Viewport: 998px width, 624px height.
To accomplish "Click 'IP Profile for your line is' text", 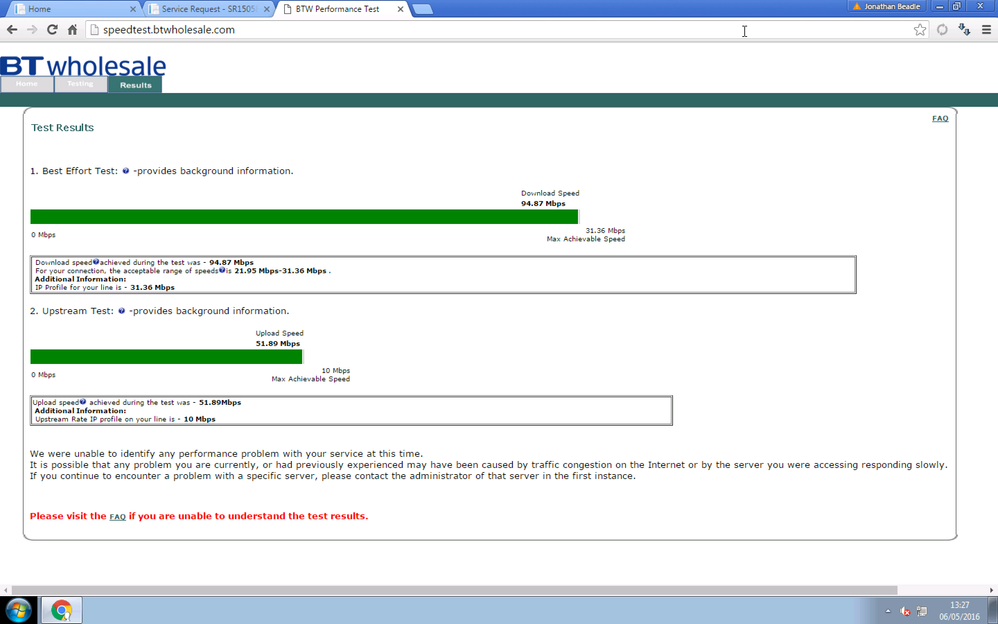I will [x=79, y=287].
